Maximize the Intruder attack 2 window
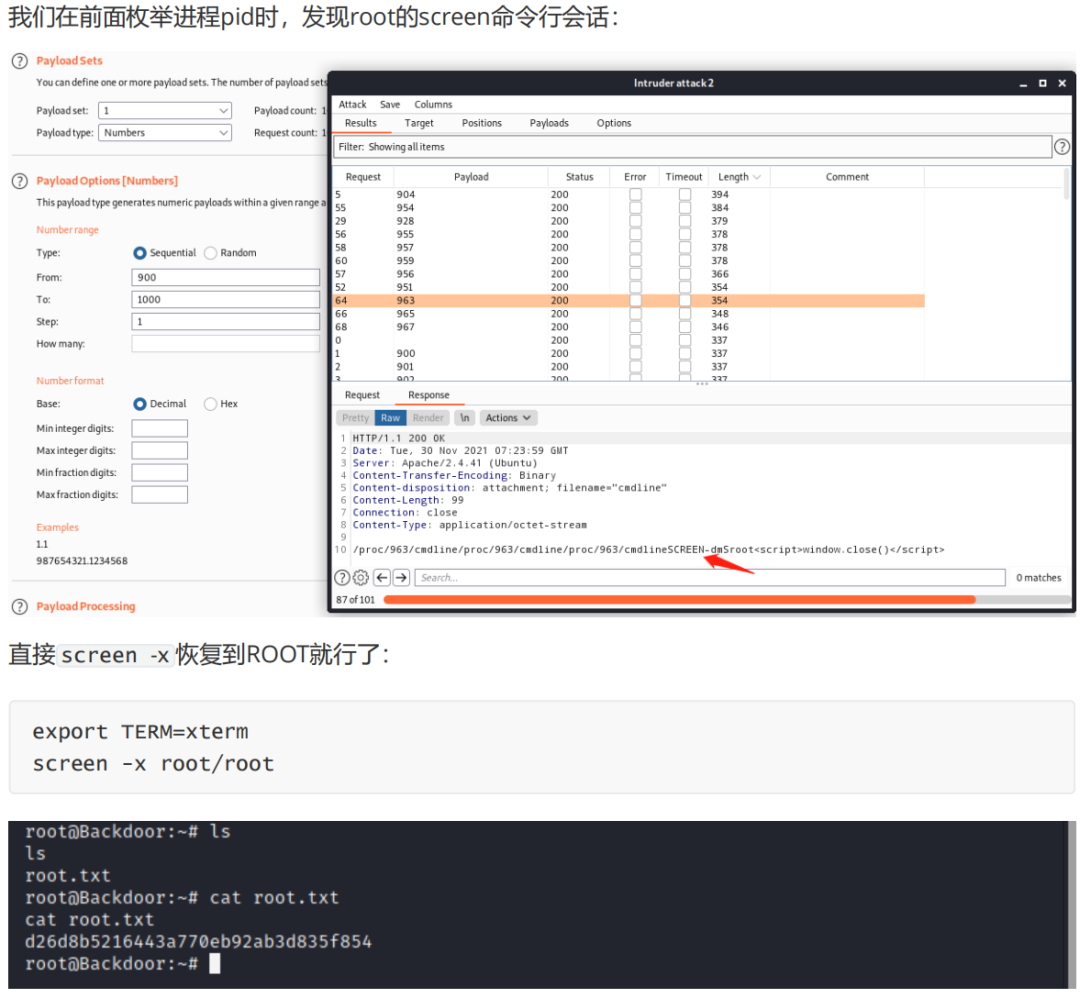The width and height of the screenshot is (1080, 998). [x=1043, y=83]
